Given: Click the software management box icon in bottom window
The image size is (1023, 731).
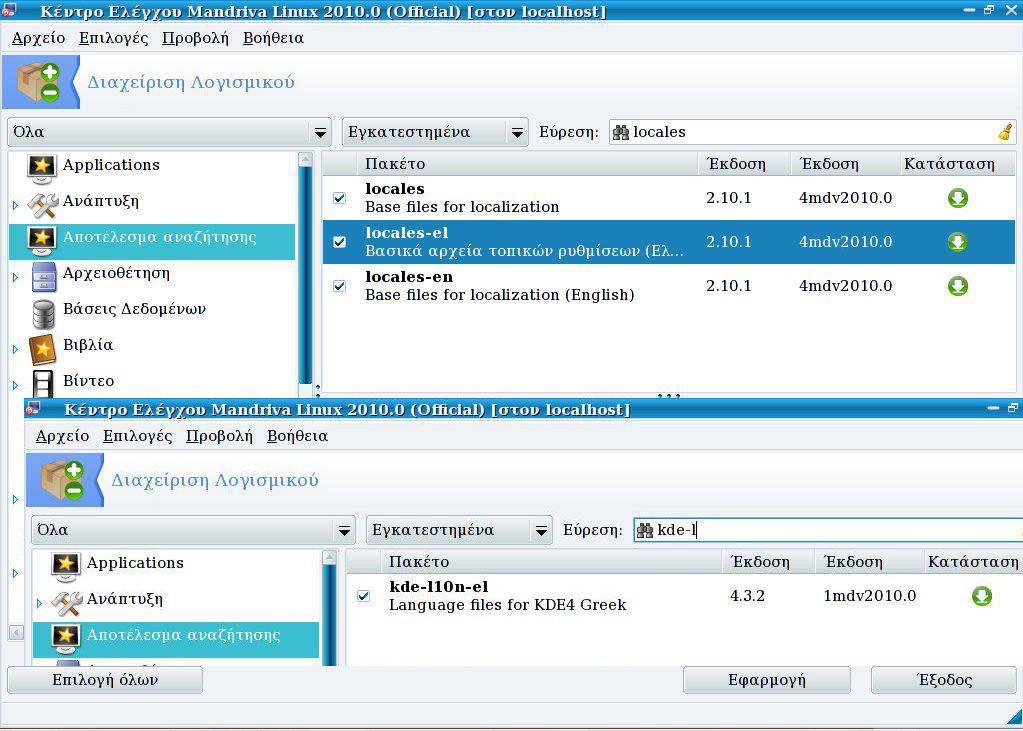Looking at the screenshot, I should [63, 480].
